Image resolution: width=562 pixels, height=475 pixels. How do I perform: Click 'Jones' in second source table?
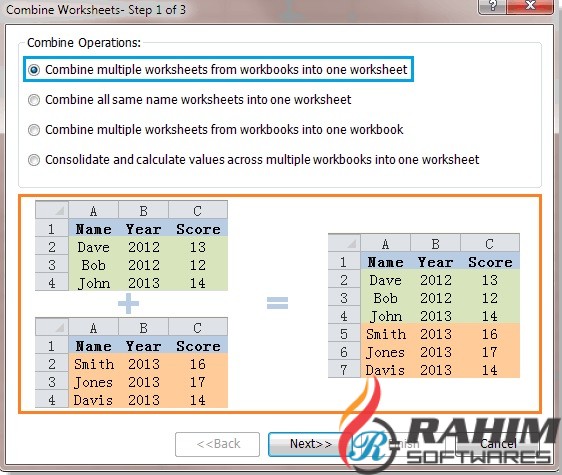click(93, 382)
